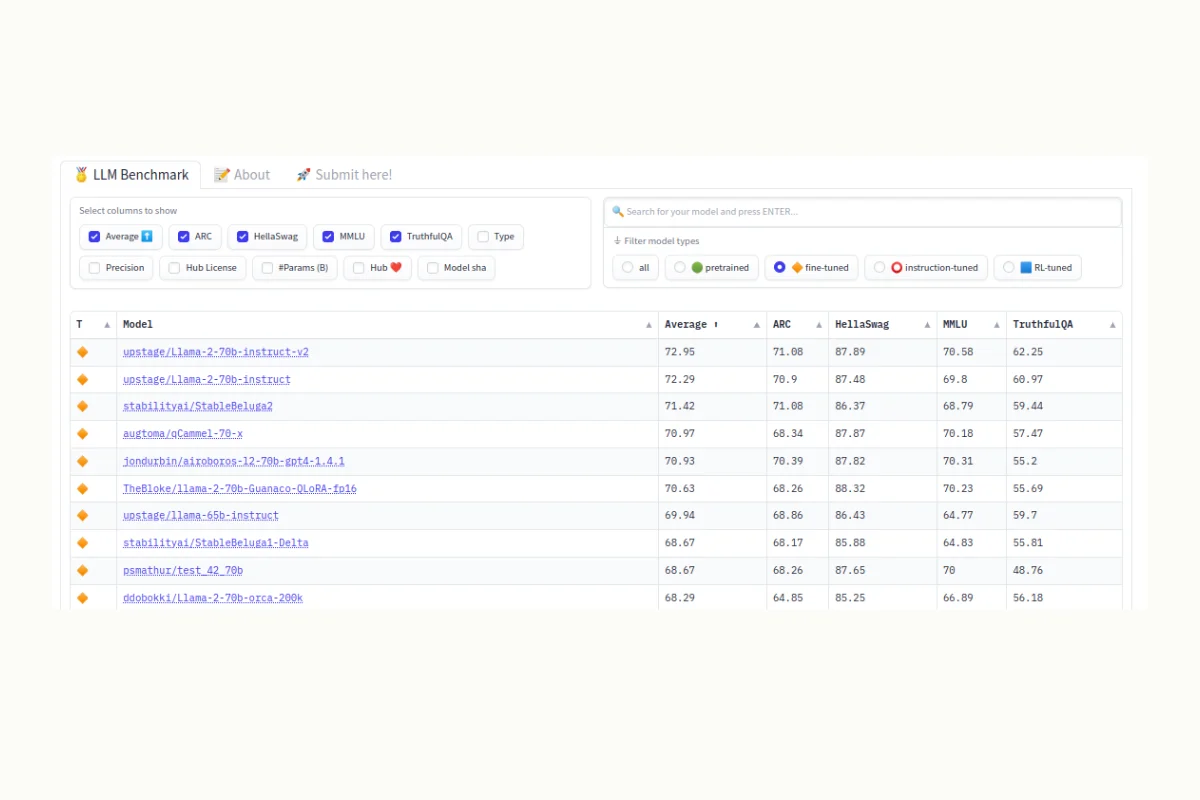This screenshot has height=800, width=1200.
Task: Uncheck the TruthfulQA column checkbox
Action: coord(395,237)
